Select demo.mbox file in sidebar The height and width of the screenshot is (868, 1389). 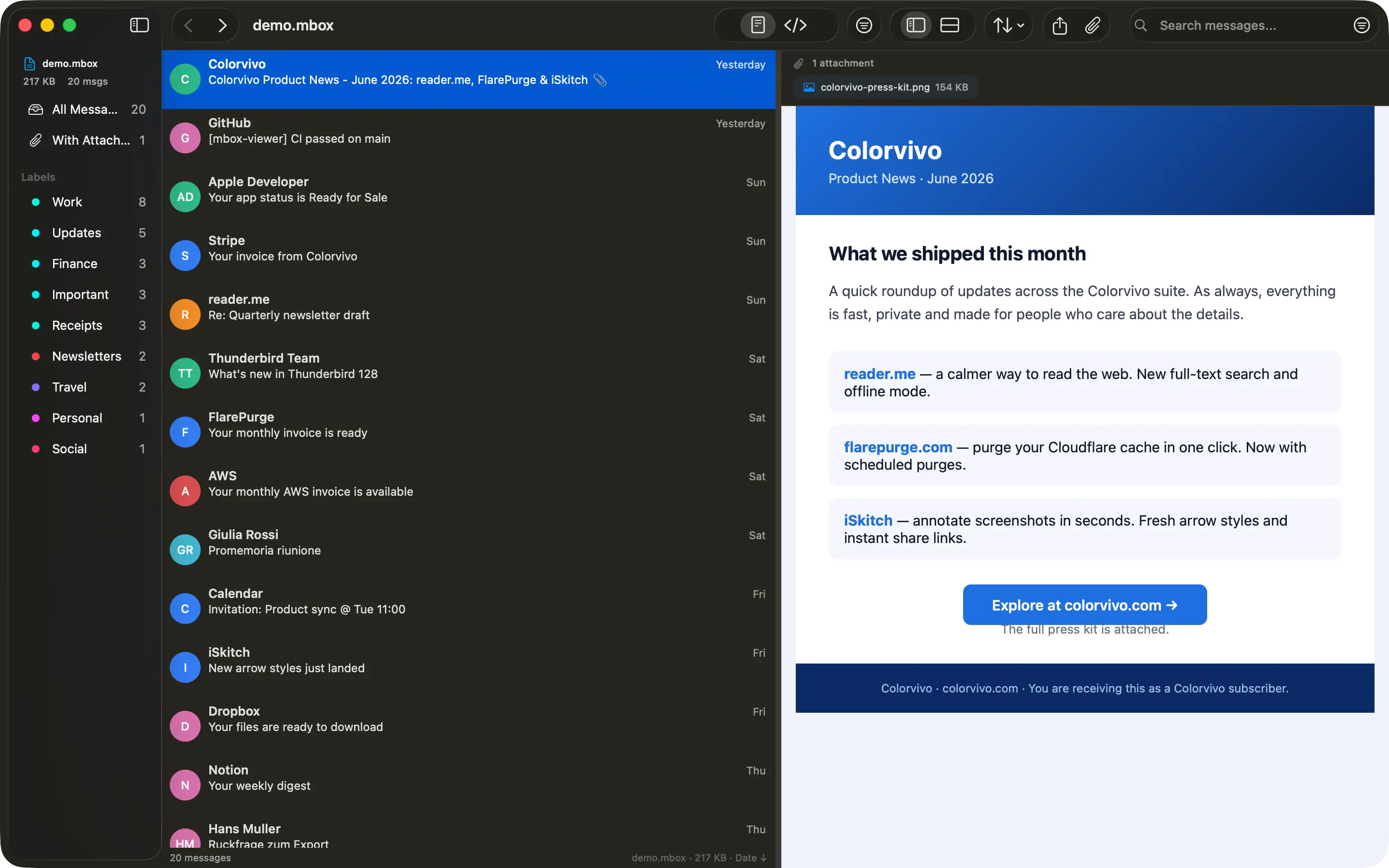[69, 63]
